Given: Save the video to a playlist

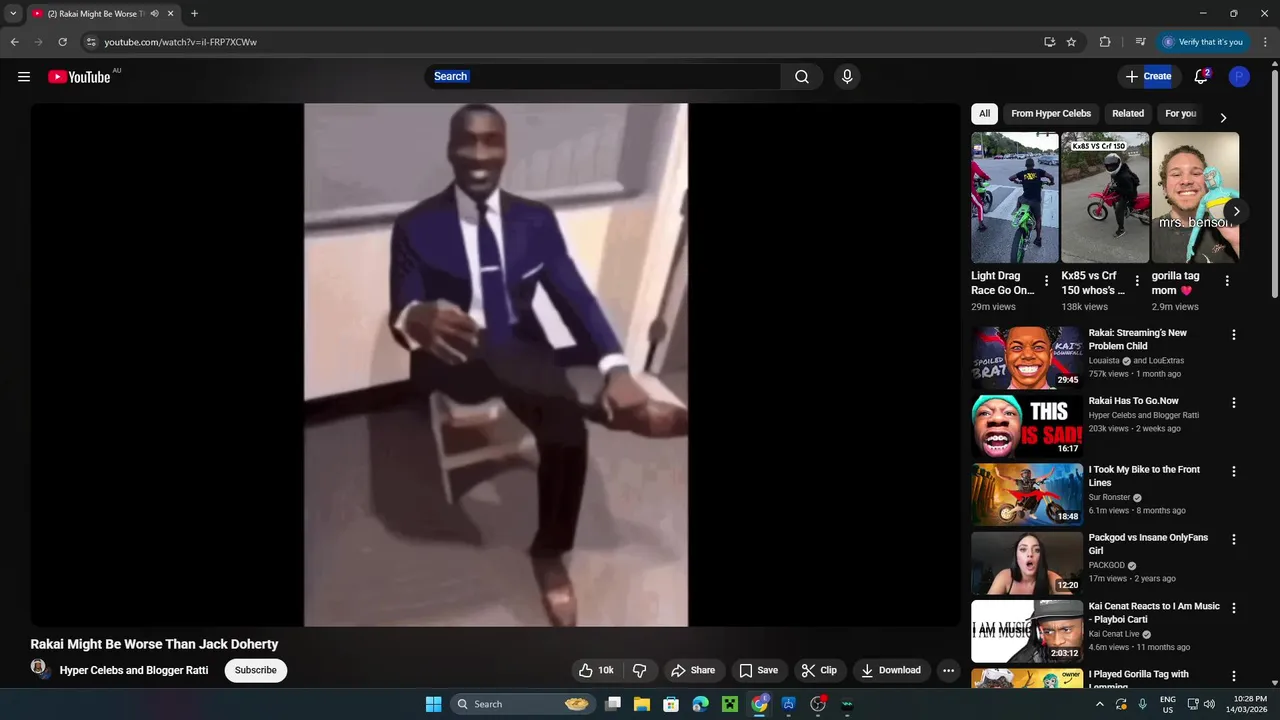Looking at the screenshot, I should point(758,670).
